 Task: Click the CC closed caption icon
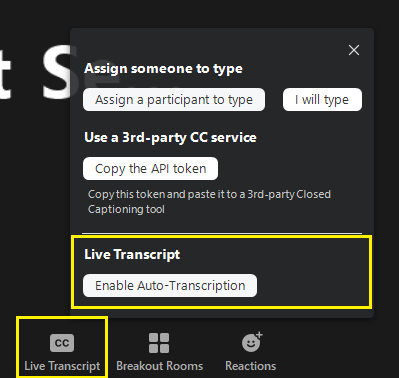[62, 343]
